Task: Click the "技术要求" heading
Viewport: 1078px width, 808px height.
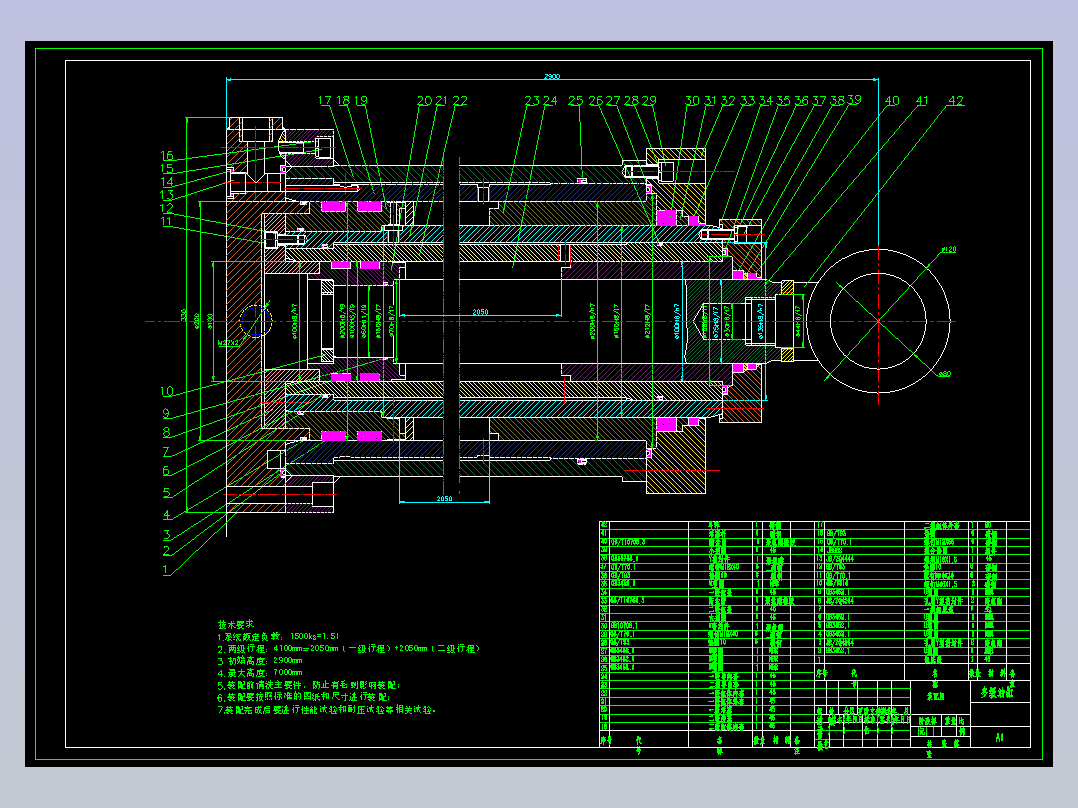Action: pyautogui.click(x=236, y=624)
